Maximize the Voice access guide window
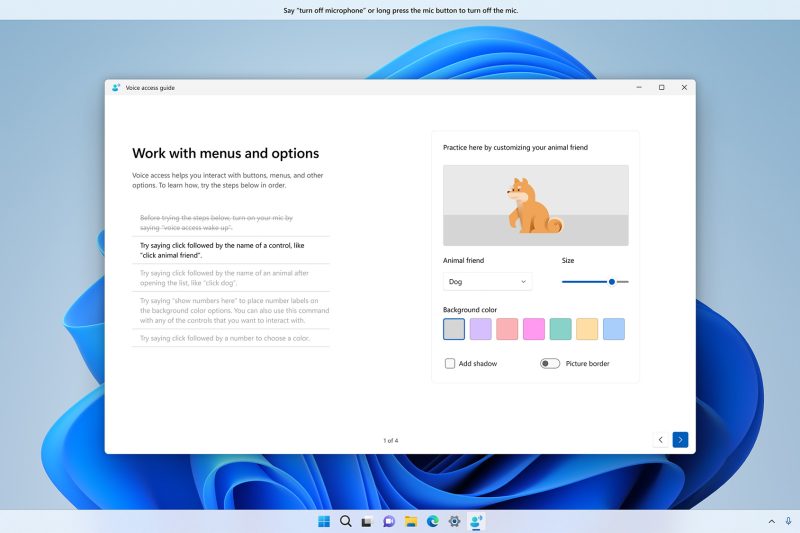Image resolution: width=800 pixels, height=533 pixels. tap(662, 88)
